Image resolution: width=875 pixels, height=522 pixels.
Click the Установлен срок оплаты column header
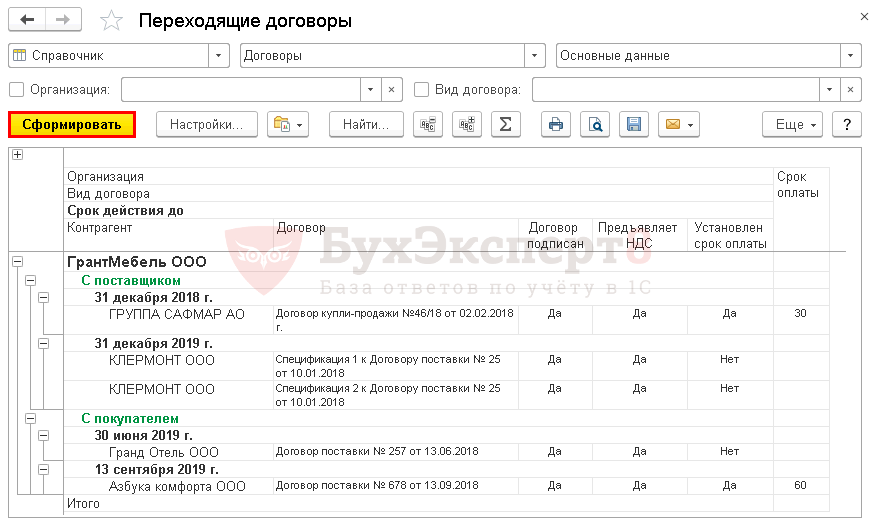(729, 236)
